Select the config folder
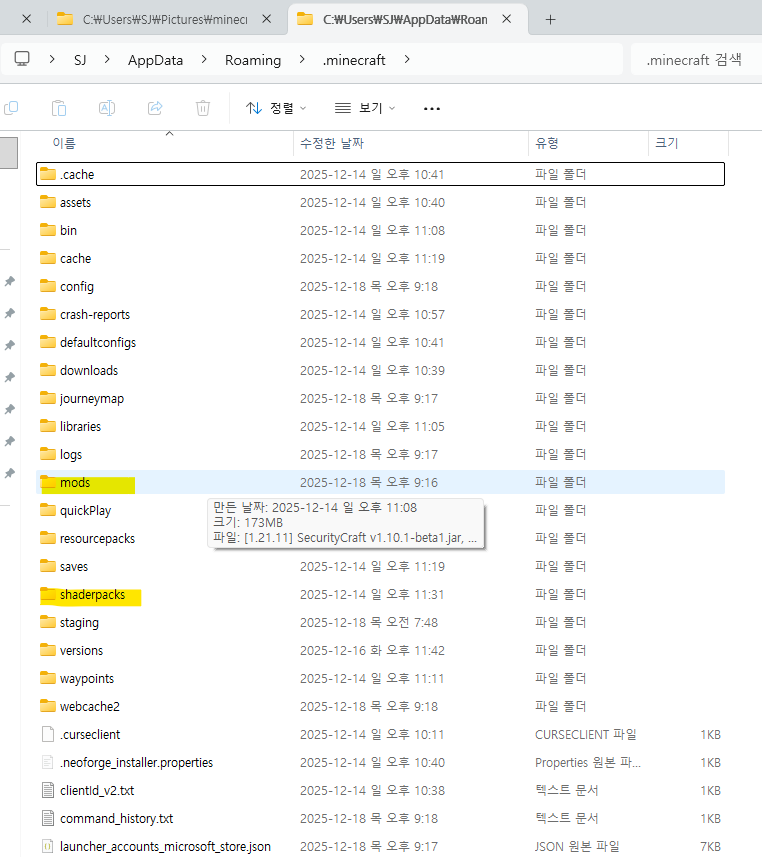 [x=380, y=286]
